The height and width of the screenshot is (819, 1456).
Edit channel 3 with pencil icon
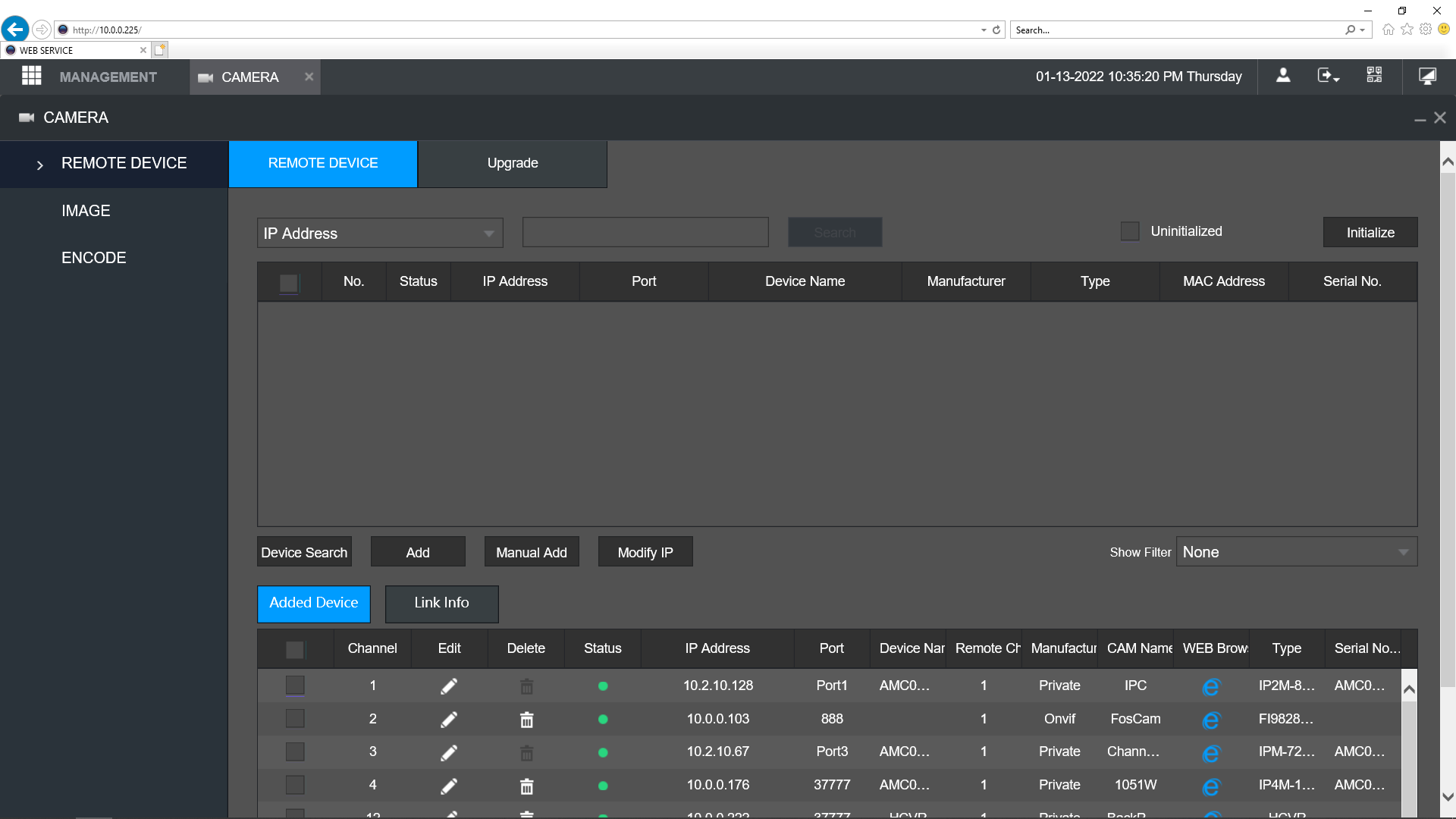449,752
